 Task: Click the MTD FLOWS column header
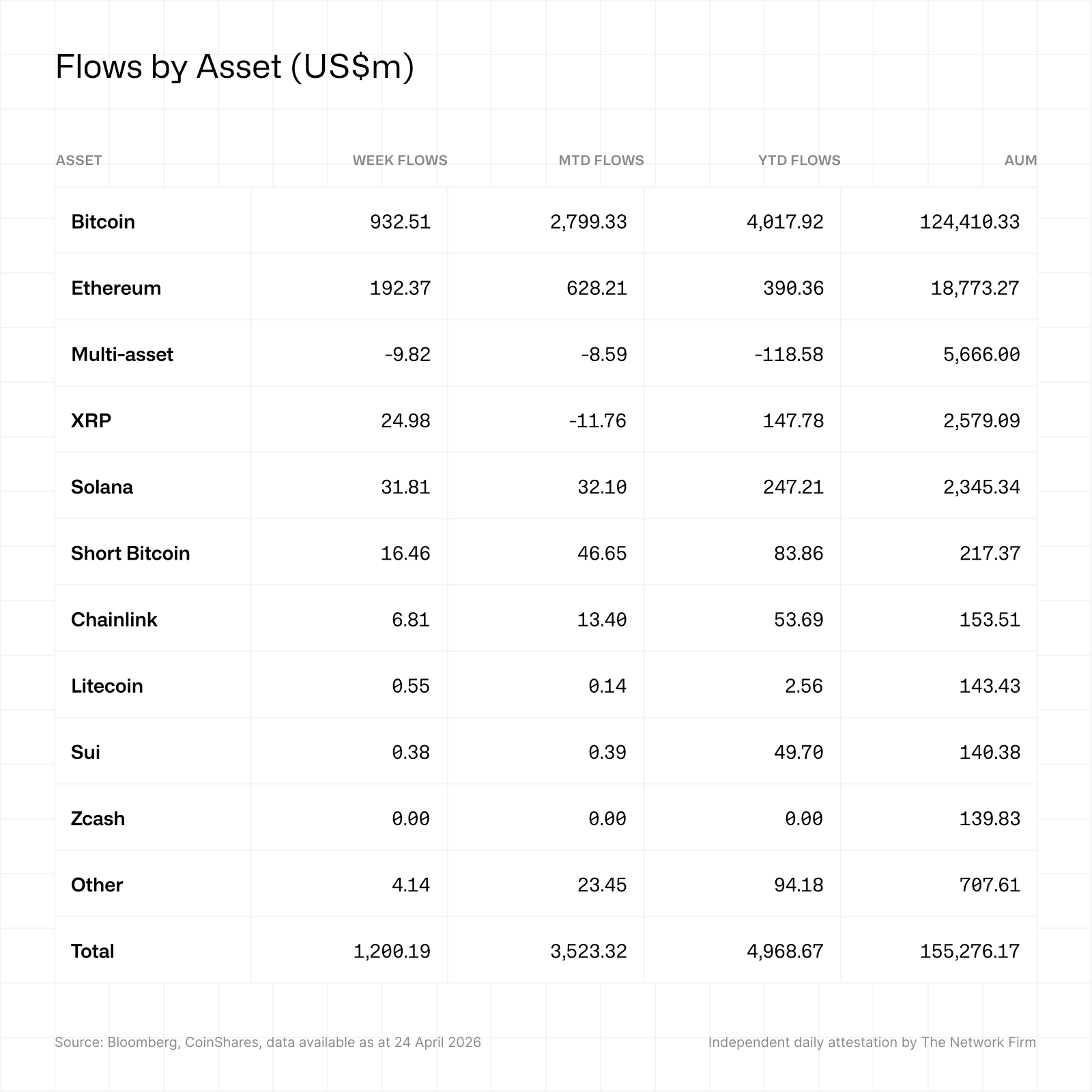[601, 160]
